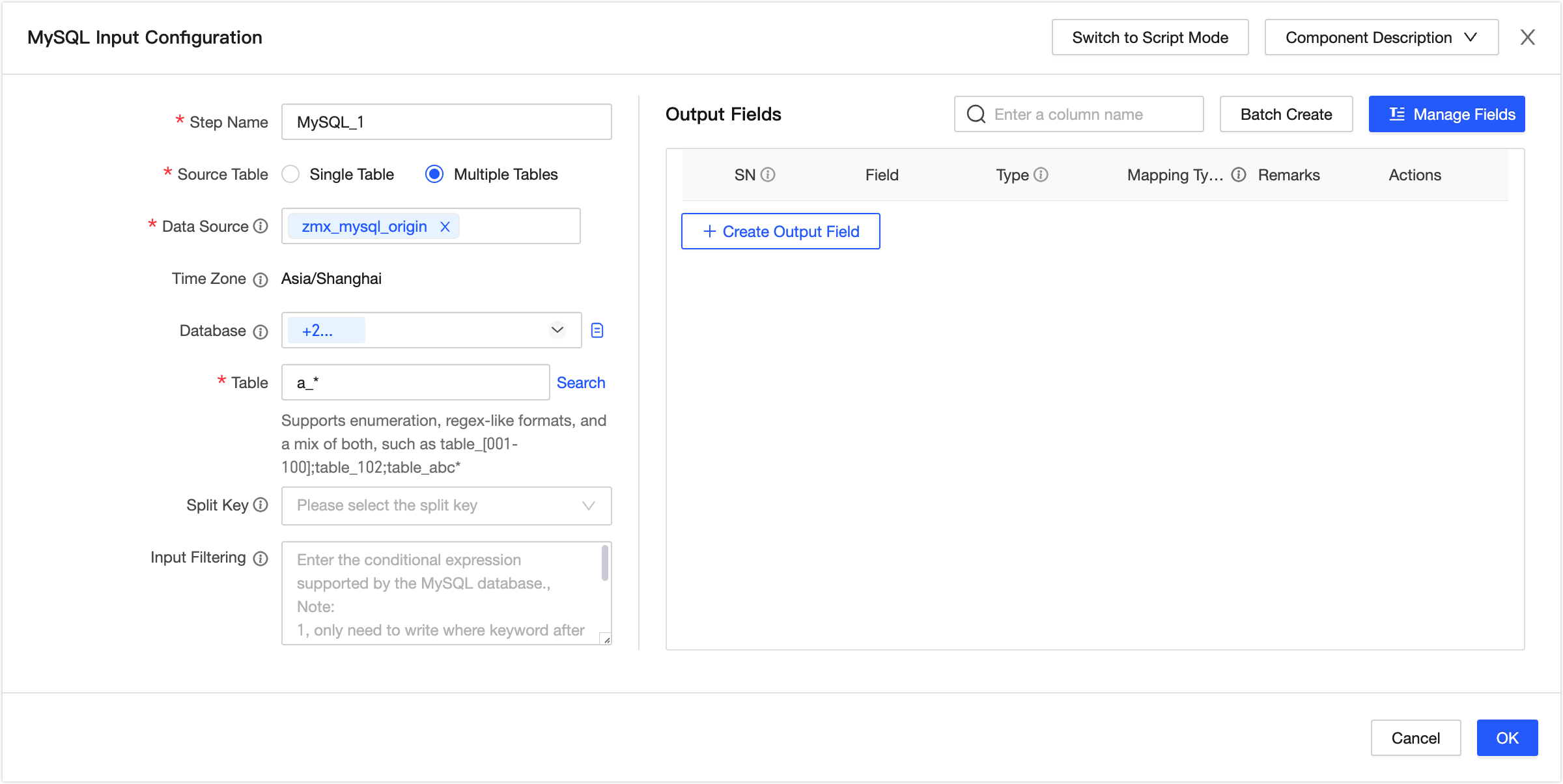Click the Data Source info icon

coord(260,226)
